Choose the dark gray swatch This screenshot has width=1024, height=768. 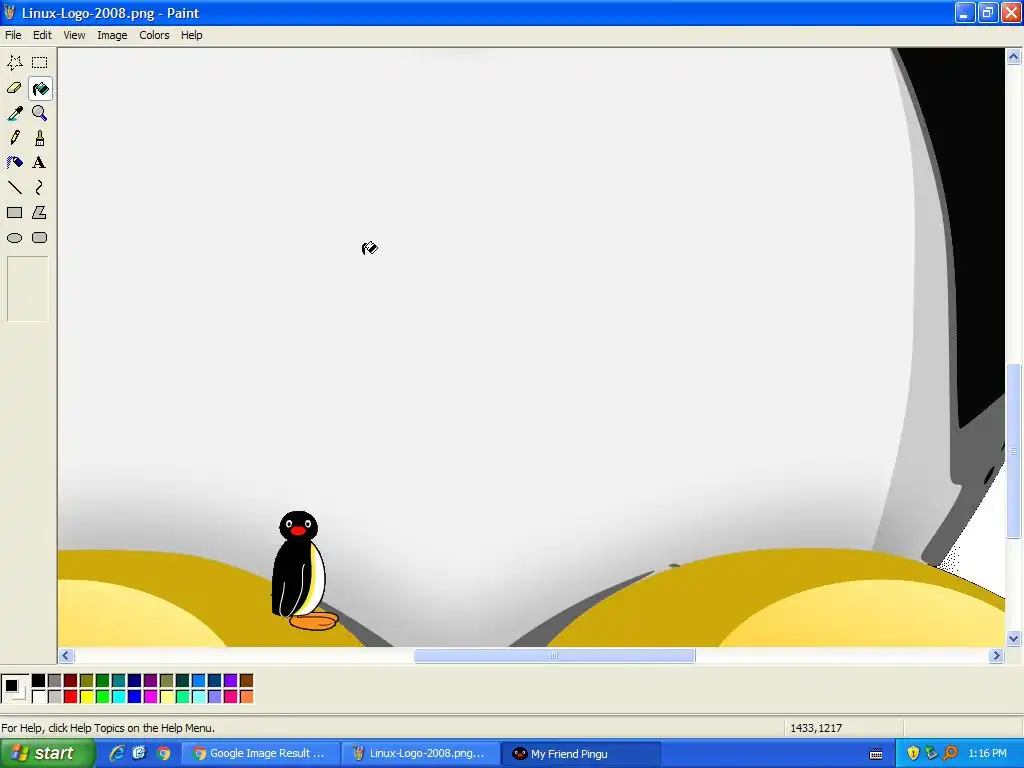coord(54,681)
